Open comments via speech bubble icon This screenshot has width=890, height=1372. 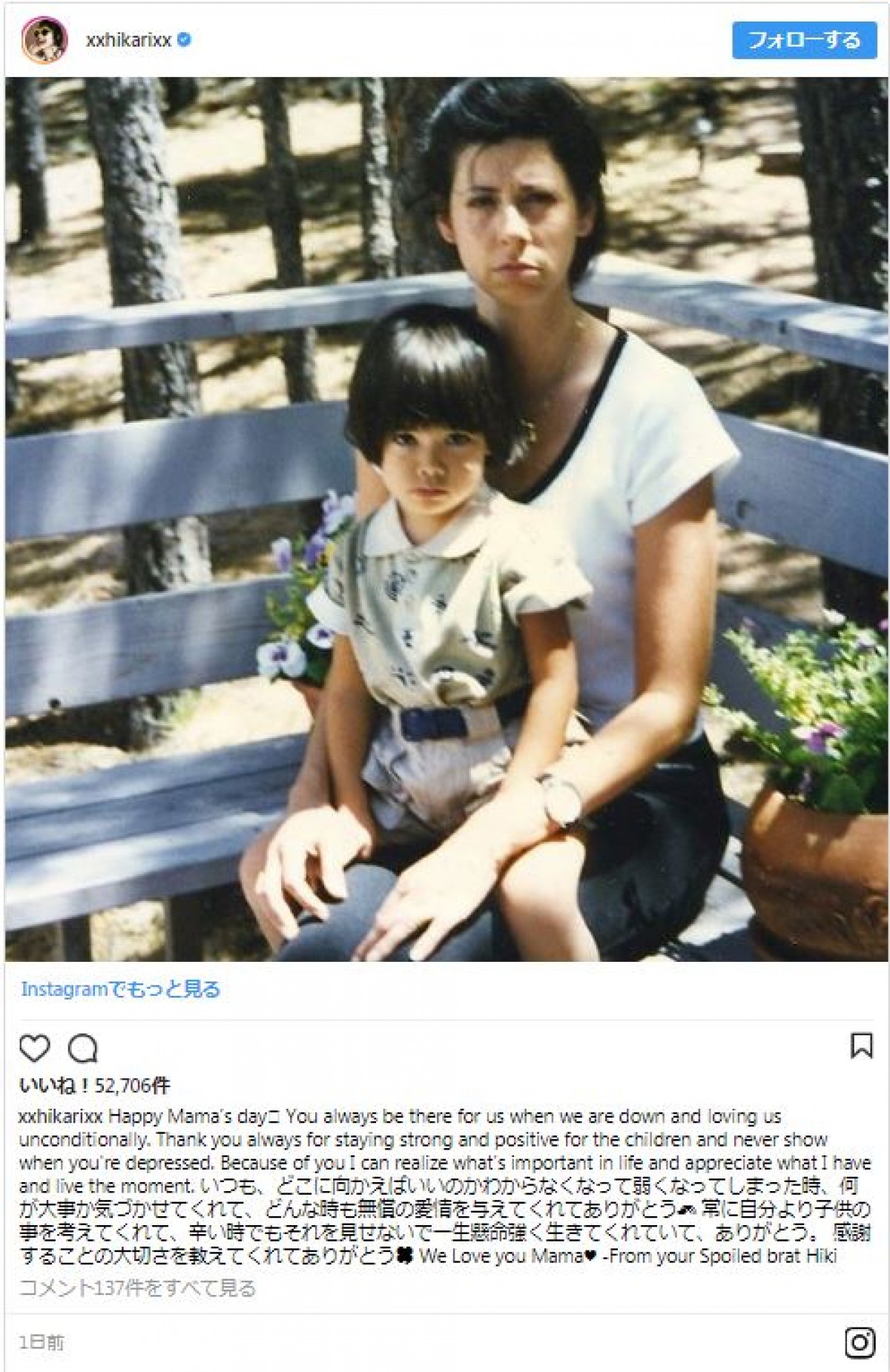[82, 1048]
